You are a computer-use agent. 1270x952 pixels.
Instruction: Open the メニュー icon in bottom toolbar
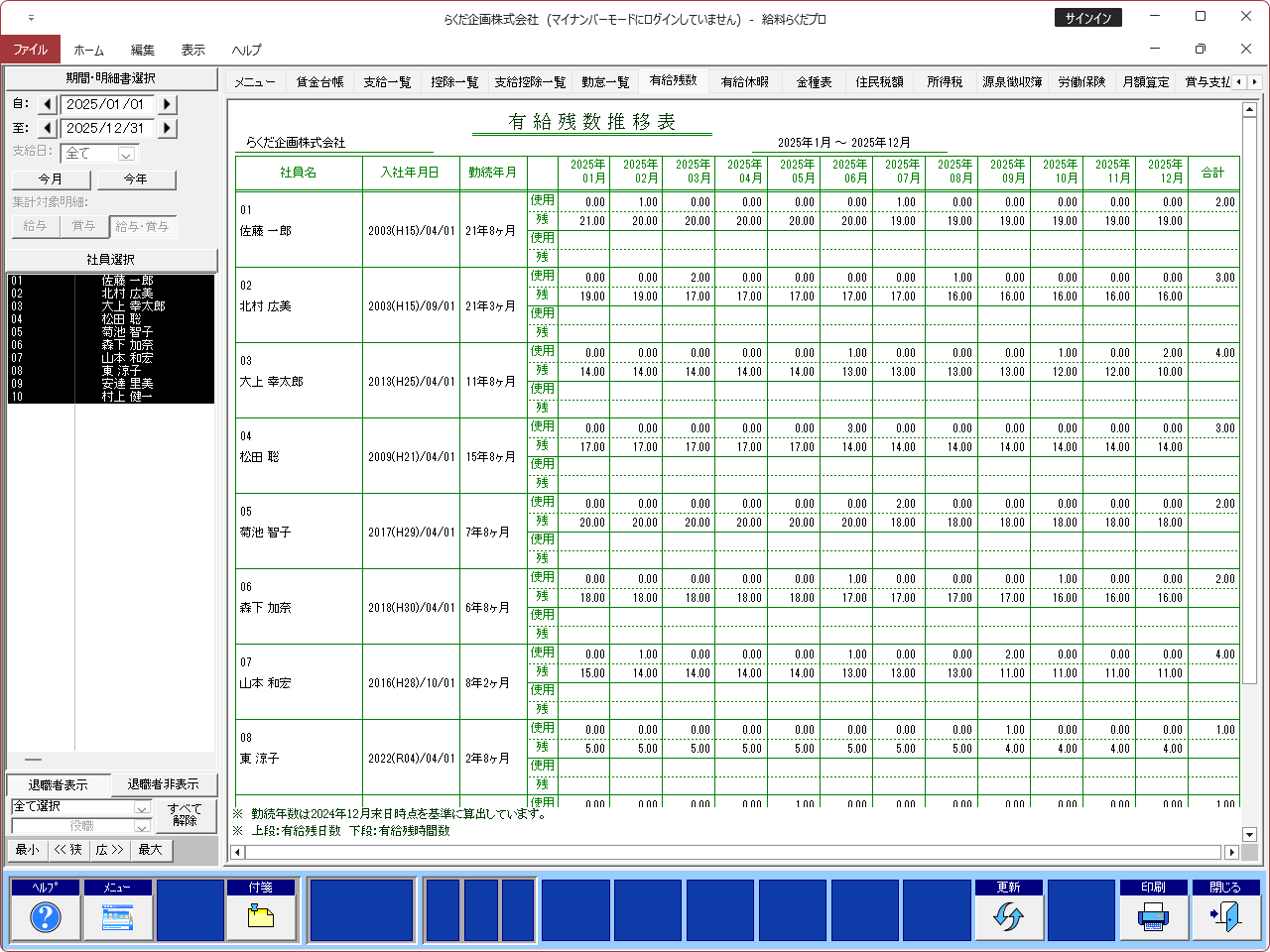tap(117, 917)
